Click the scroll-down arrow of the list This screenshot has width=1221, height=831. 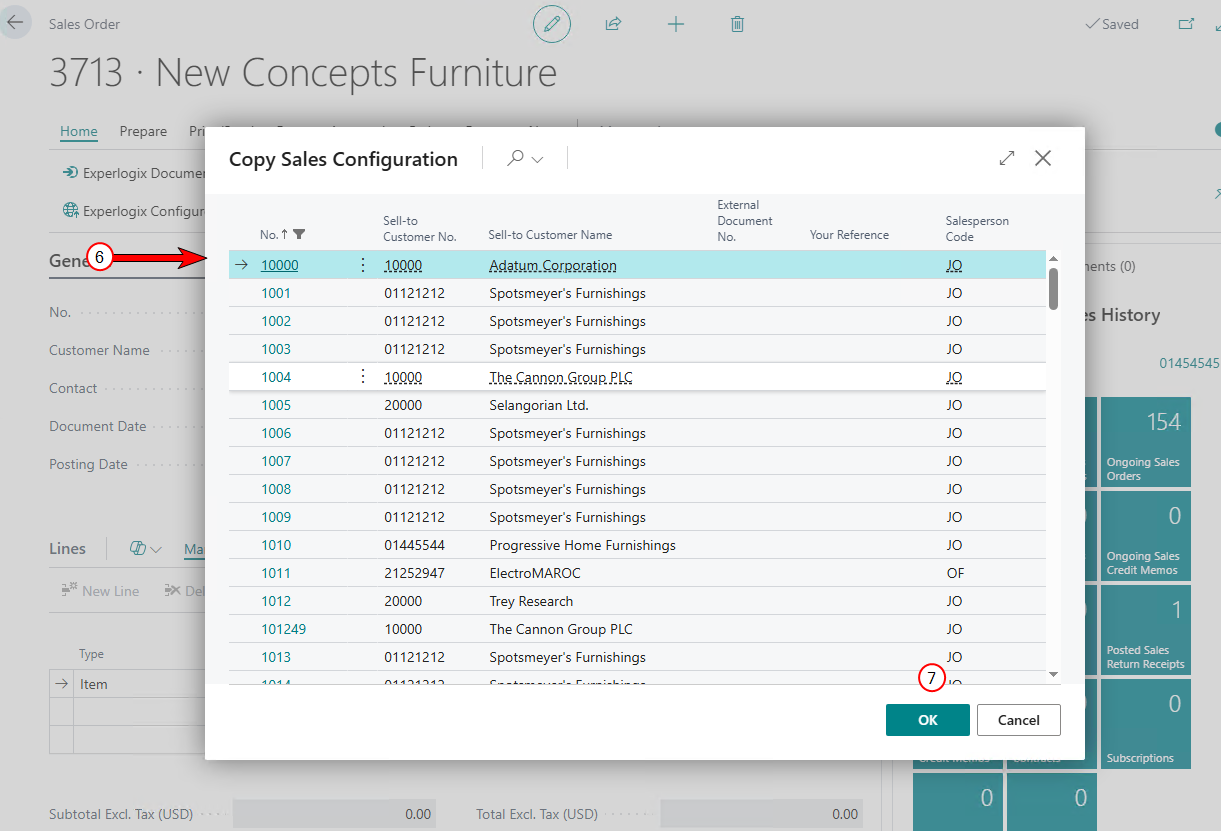tap(1053, 675)
